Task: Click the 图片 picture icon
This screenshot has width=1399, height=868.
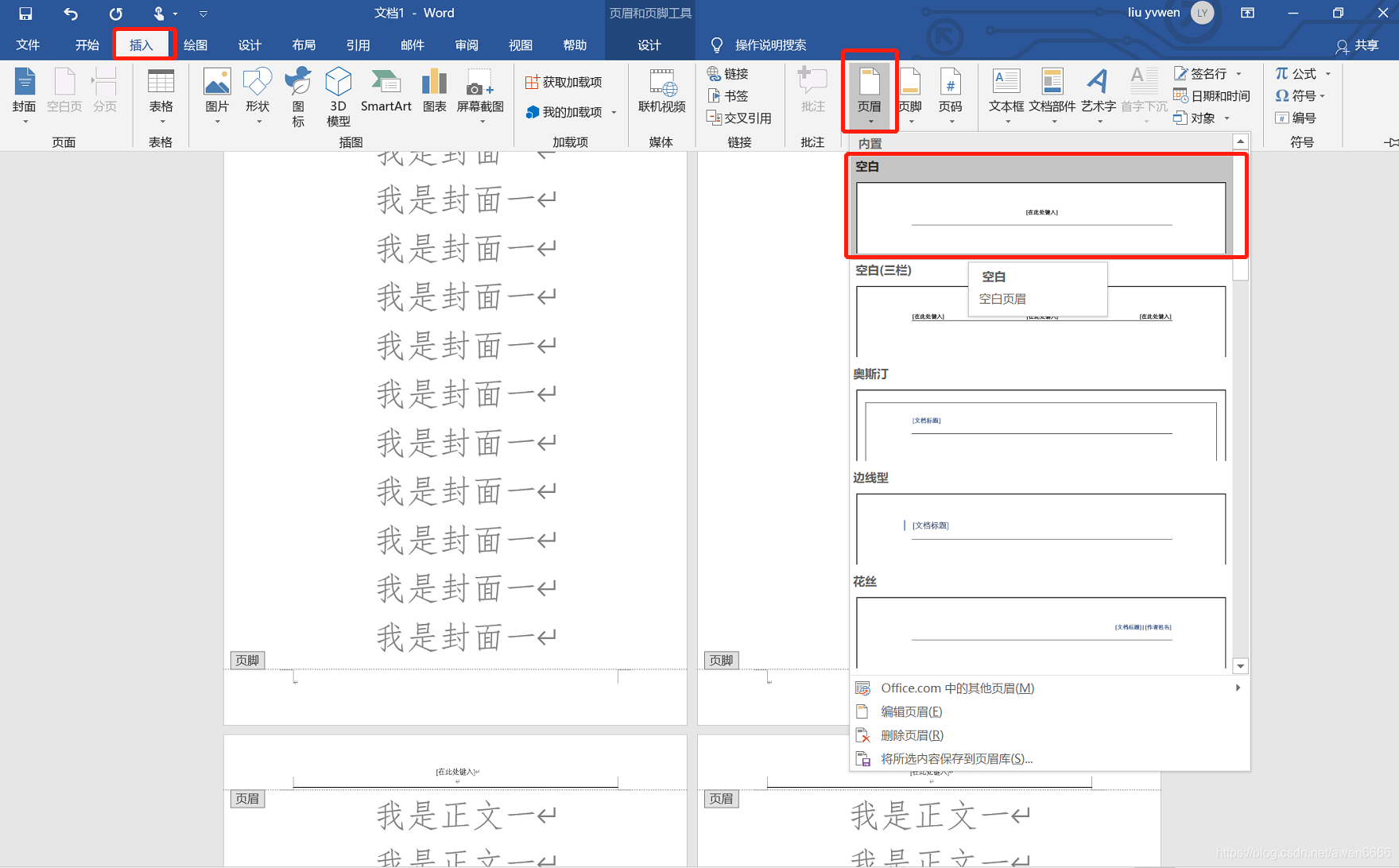Action: [x=217, y=95]
